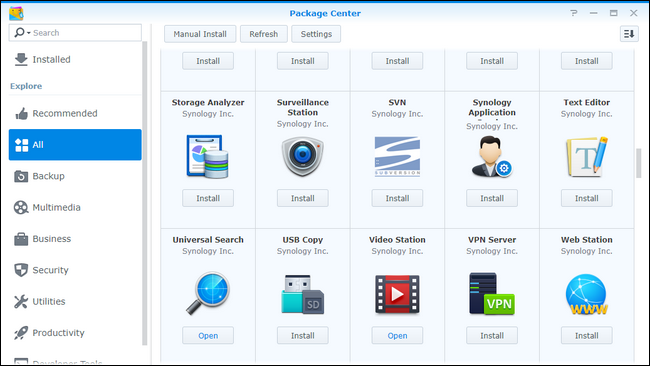Open the Security category
Image resolution: width=650 pixels, height=366 pixels.
(x=75, y=270)
